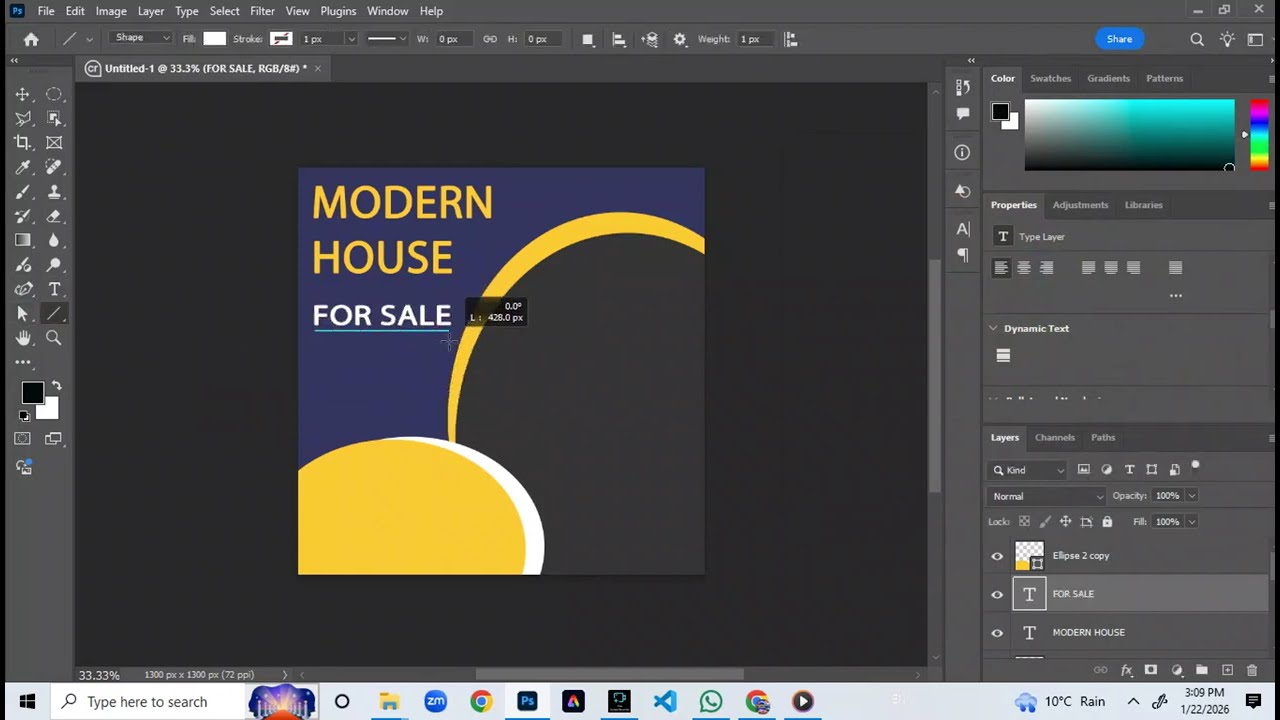Viewport: 1280px width, 720px height.
Task: Select the Path Selection tool
Action: [x=23, y=314]
